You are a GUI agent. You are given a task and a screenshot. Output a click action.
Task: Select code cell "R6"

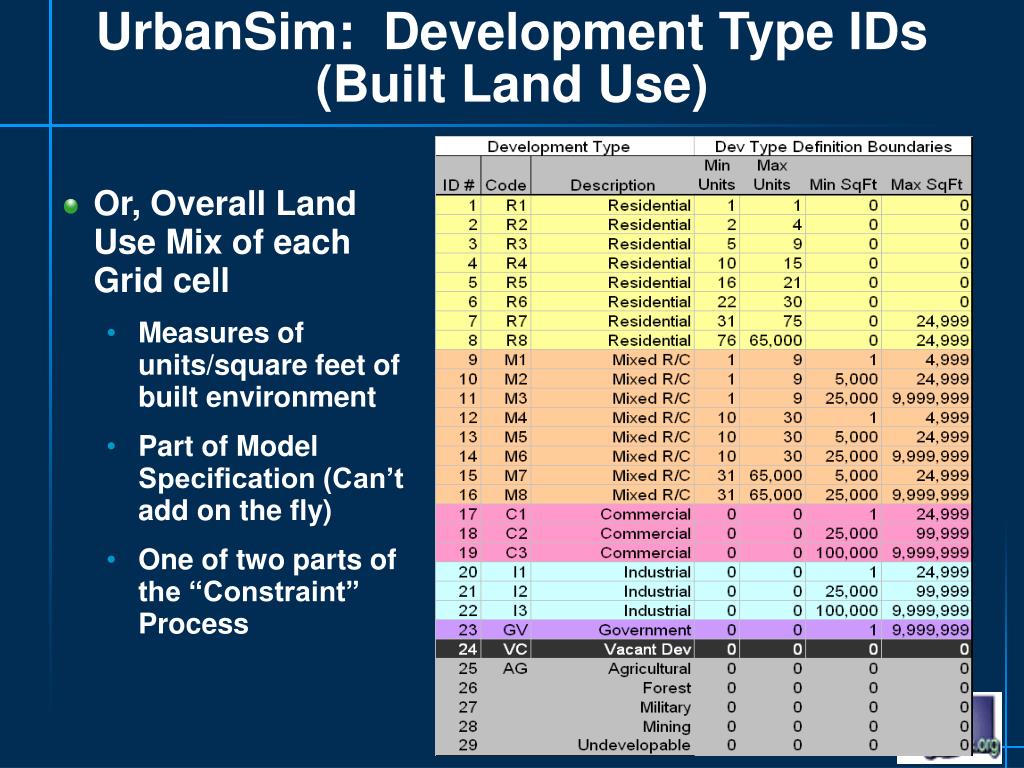coord(505,302)
